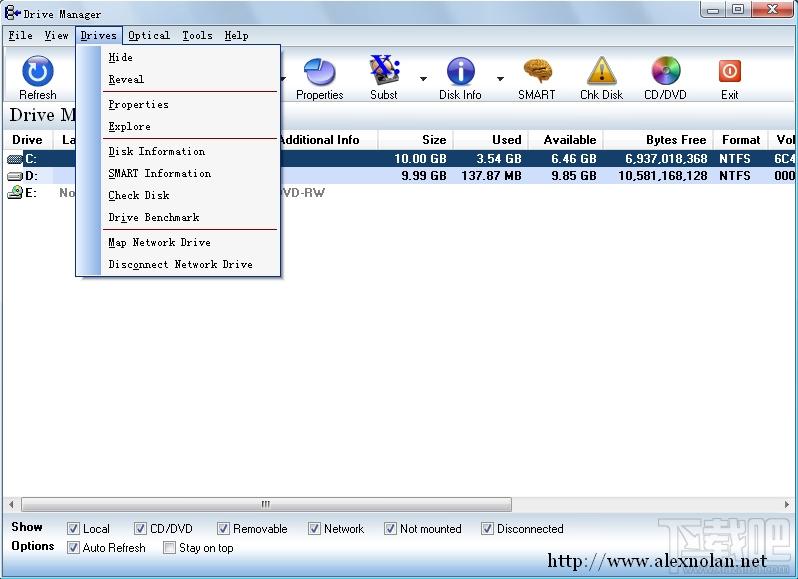
Task: Sort by the Format column header
Action: click(x=741, y=140)
